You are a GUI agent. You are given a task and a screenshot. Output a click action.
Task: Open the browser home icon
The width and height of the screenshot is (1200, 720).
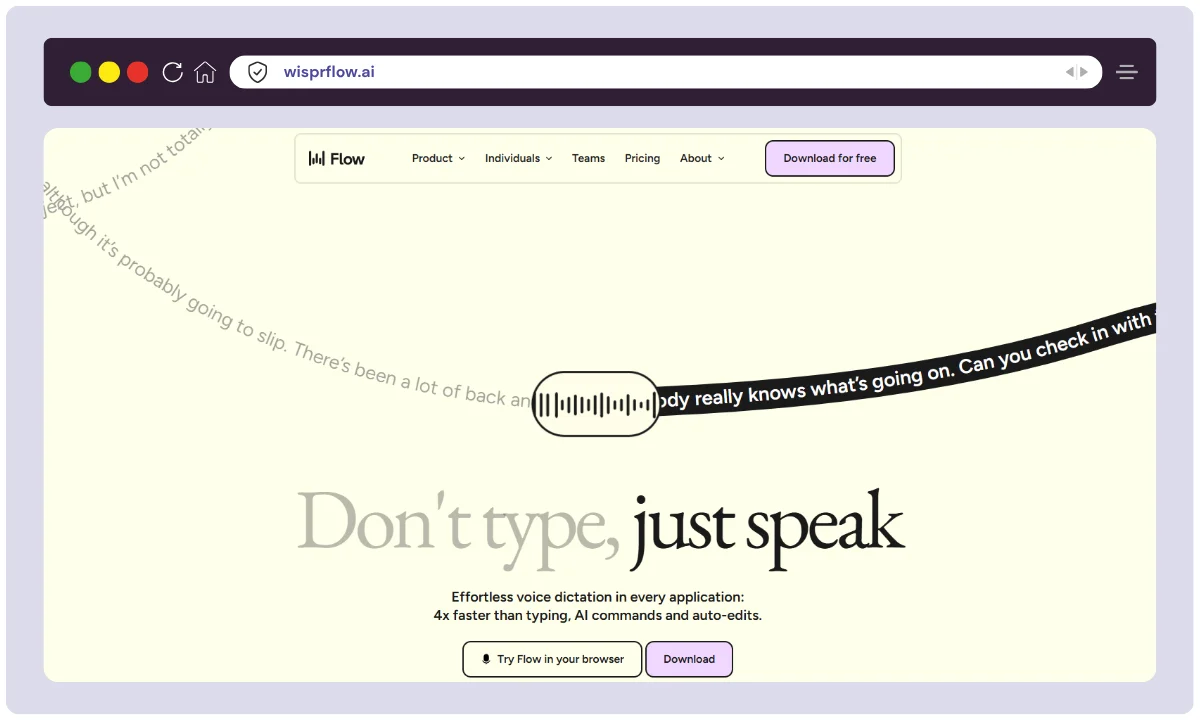pyautogui.click(x=205, y=72)
